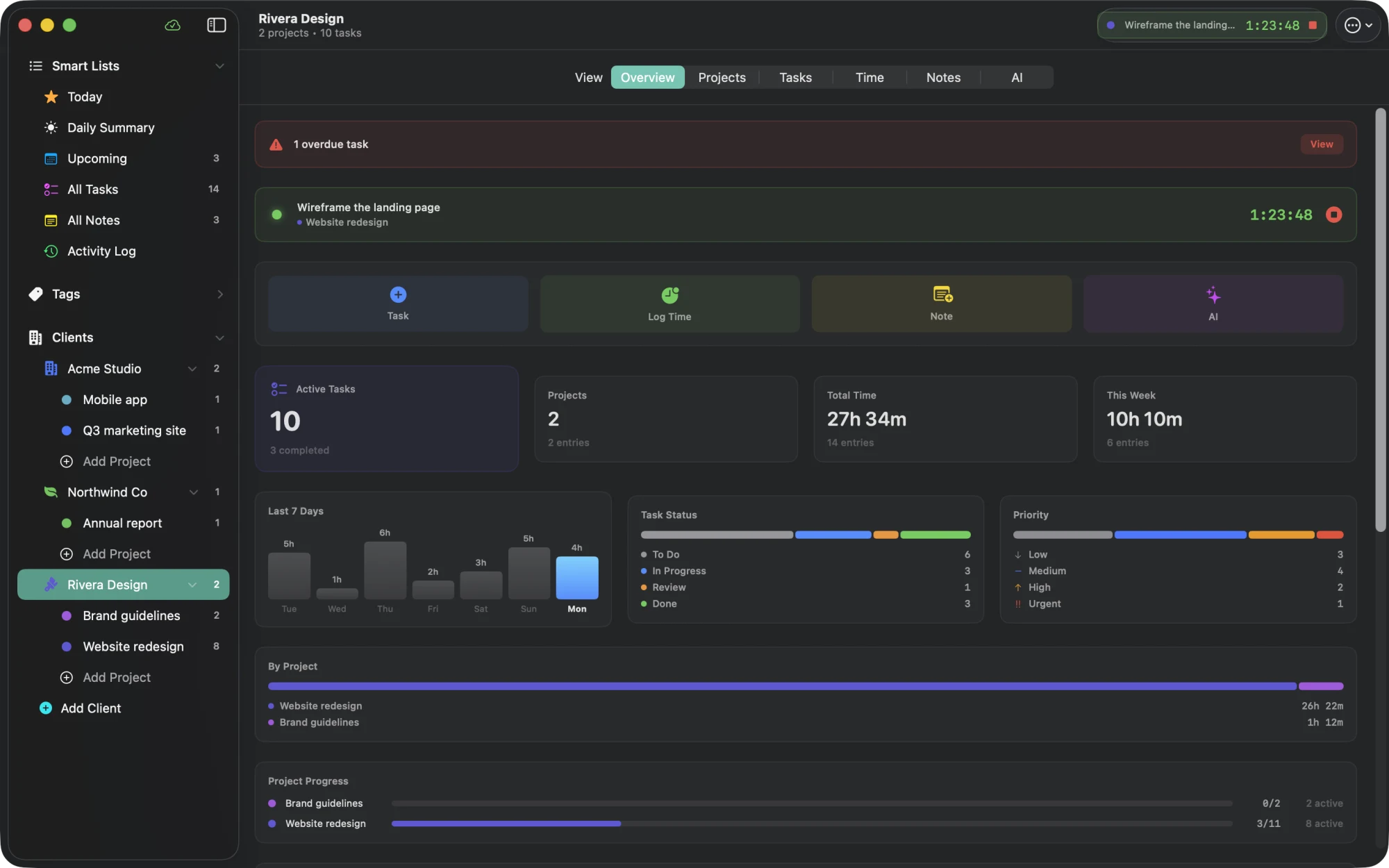Image resolution: width=1389 pixels, height=868 pixels.
Task: Click the High priority row
Action: coord(1178,587)
